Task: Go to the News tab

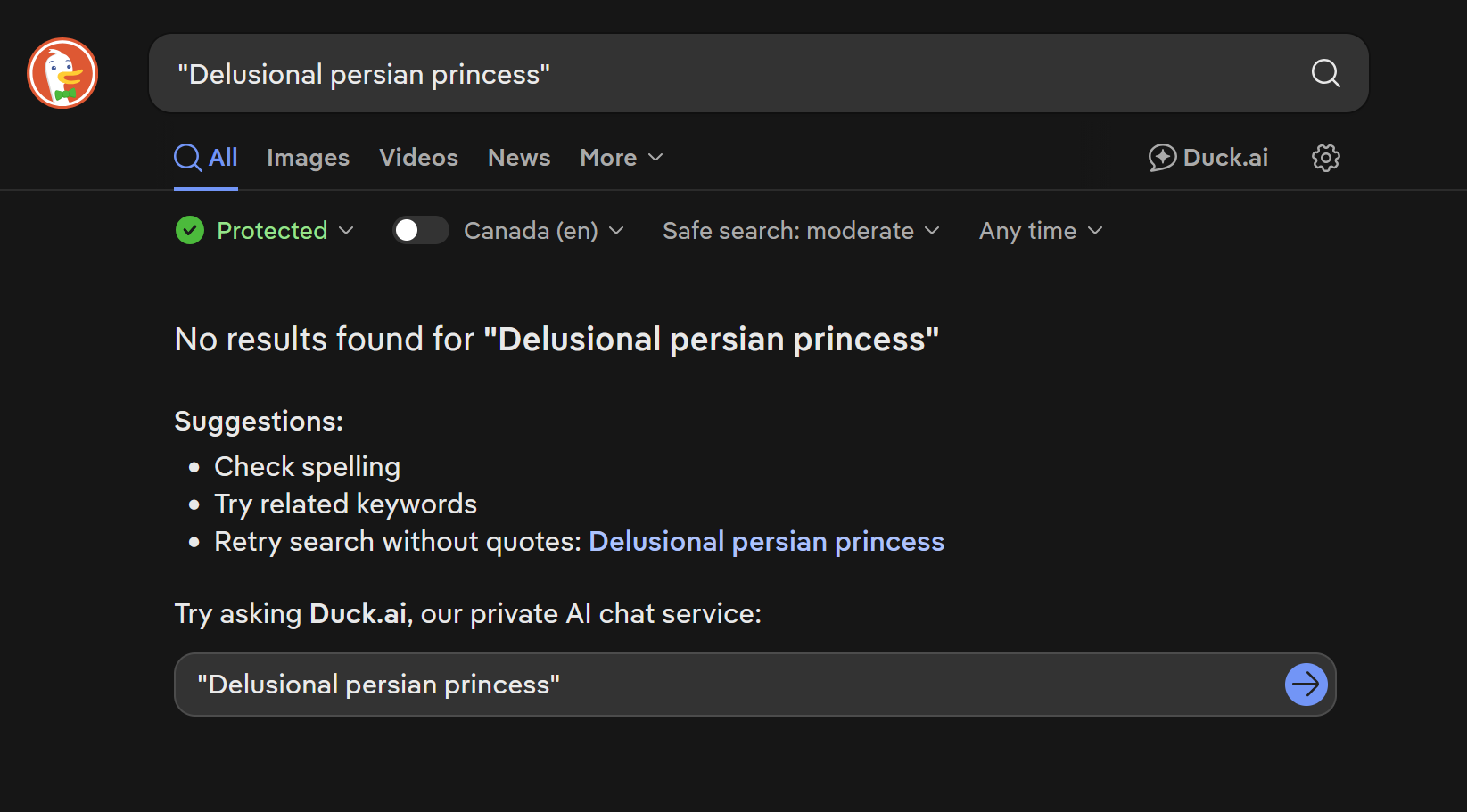Action: point(519,158)
